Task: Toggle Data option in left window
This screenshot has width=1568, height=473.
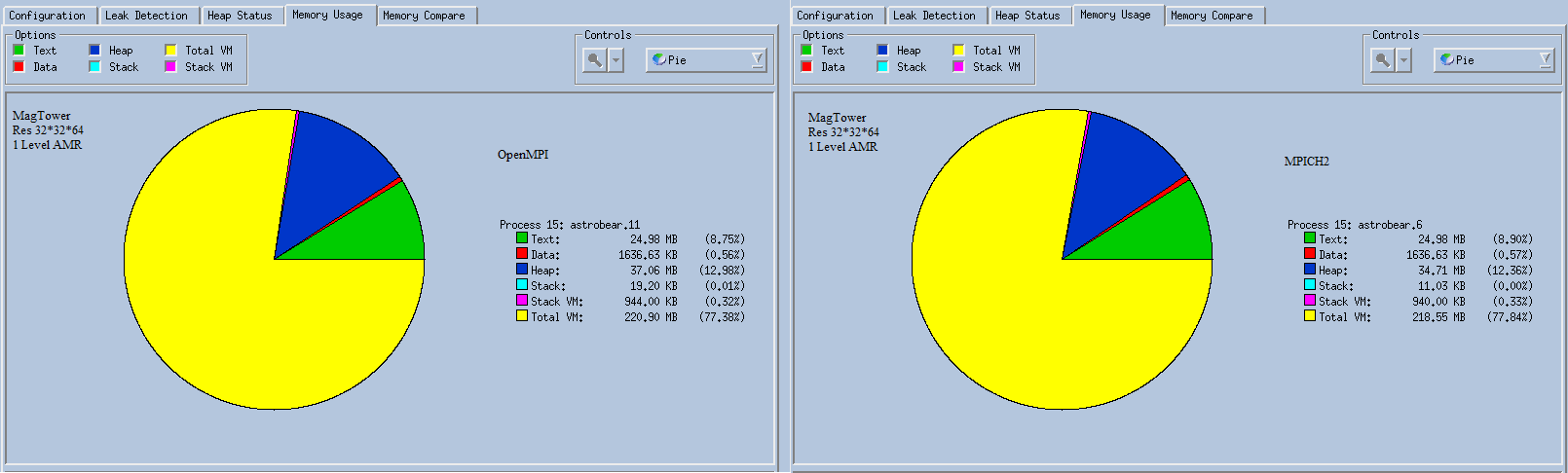Action: 19,66
